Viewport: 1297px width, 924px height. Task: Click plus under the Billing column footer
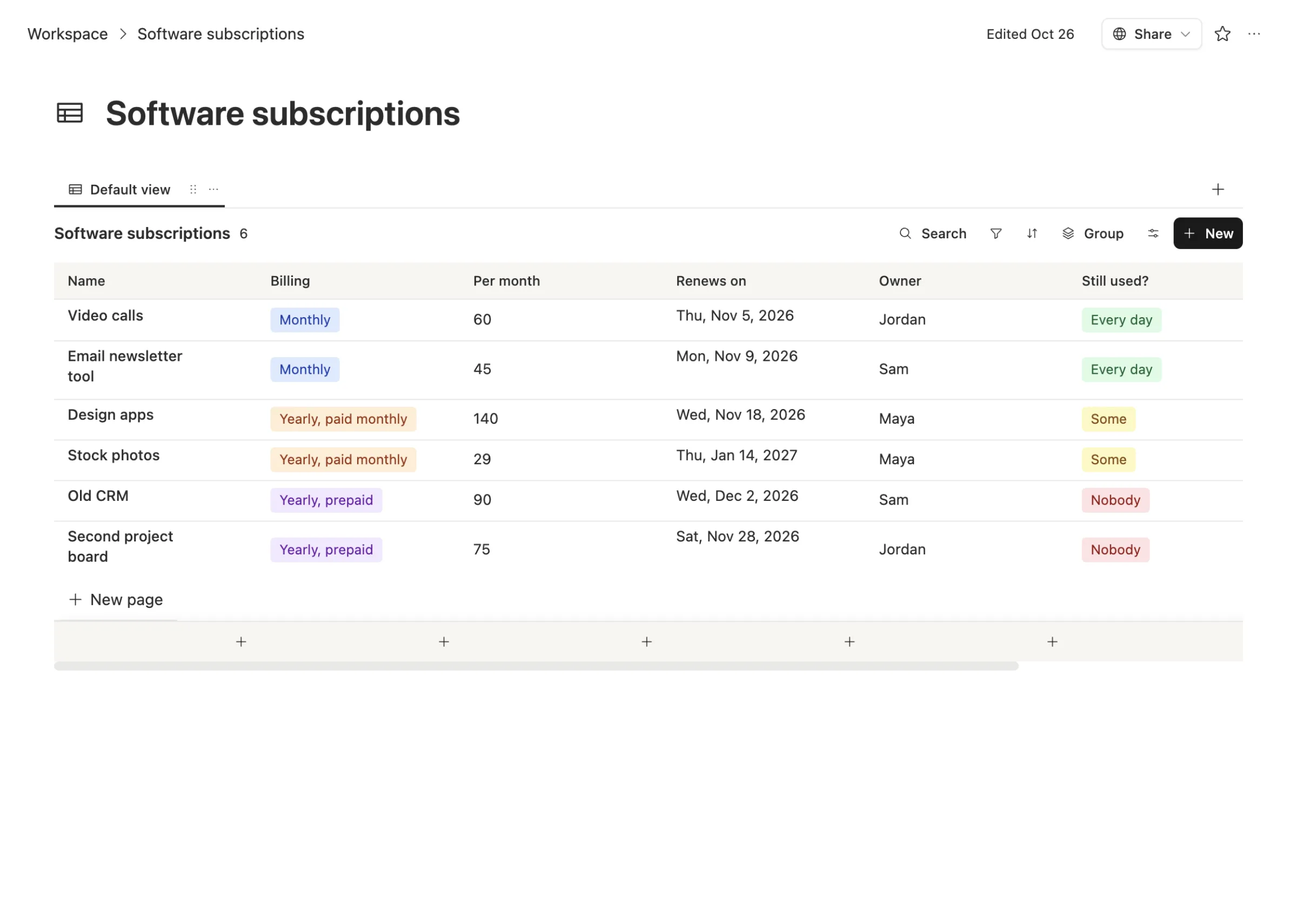(x=444, y=642)
